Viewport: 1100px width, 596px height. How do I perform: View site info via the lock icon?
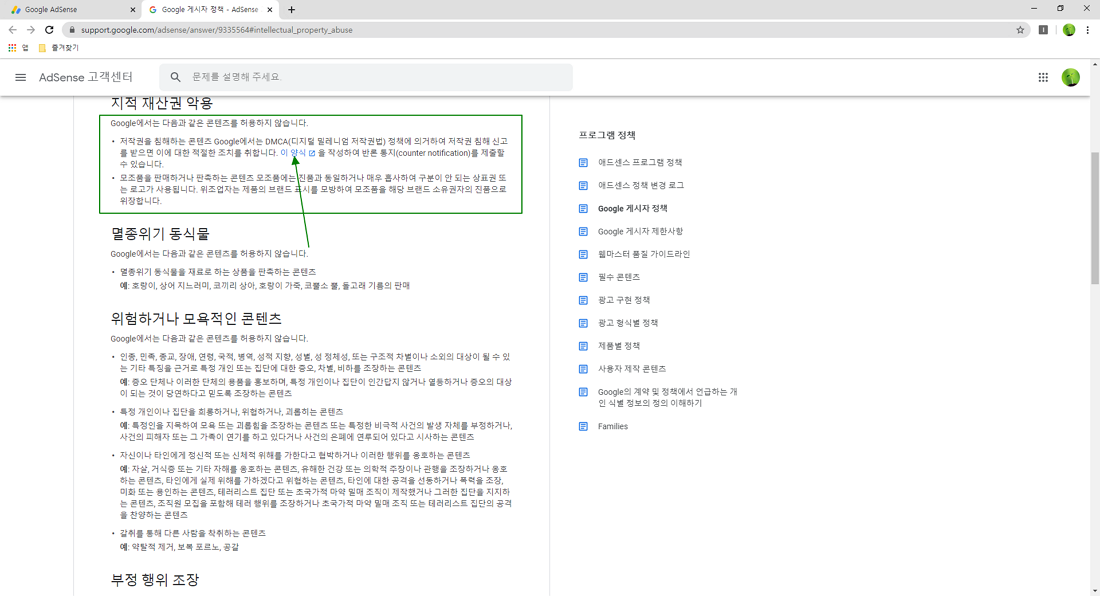72,30
